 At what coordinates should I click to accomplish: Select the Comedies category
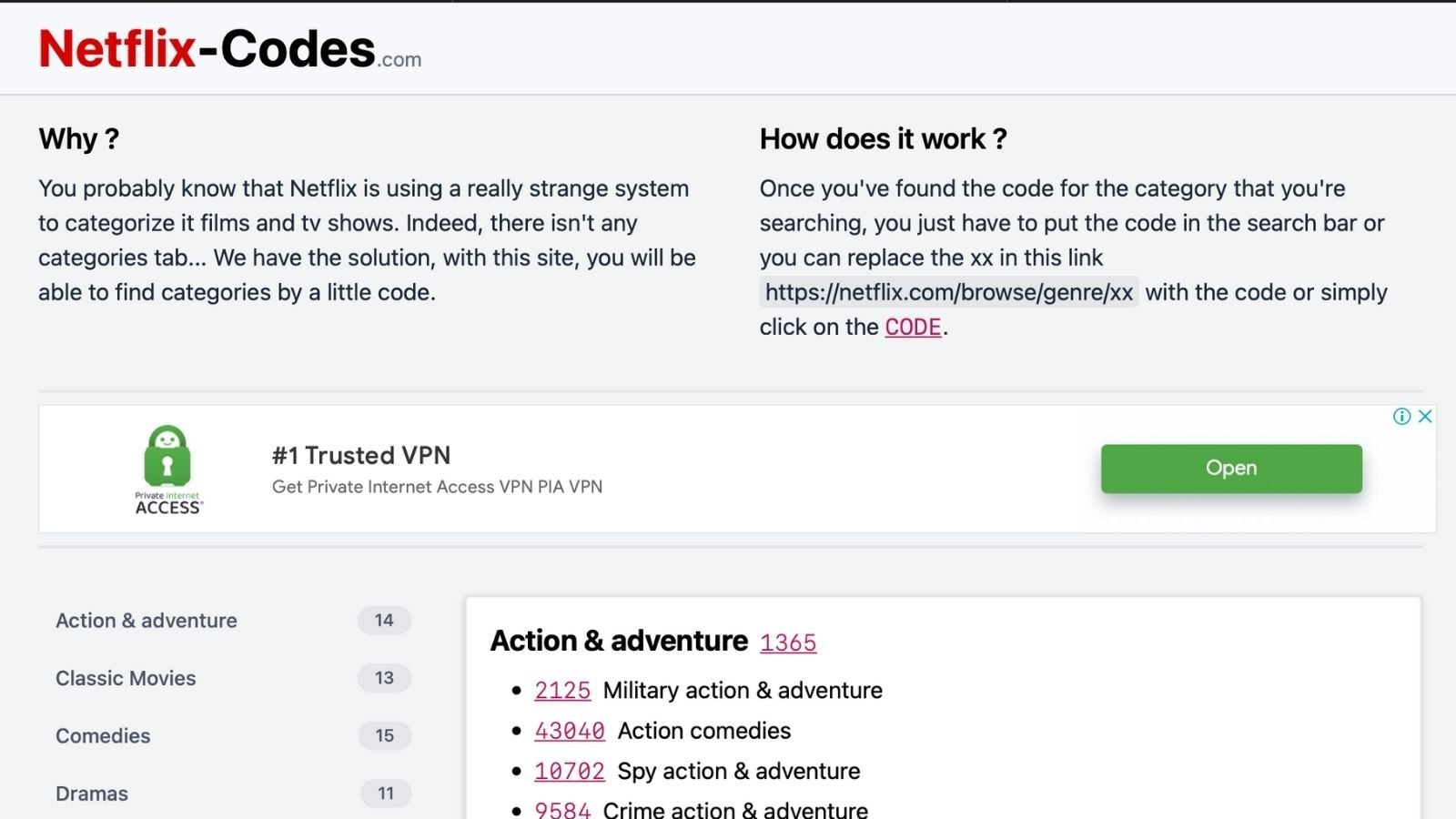pos(103,735)
